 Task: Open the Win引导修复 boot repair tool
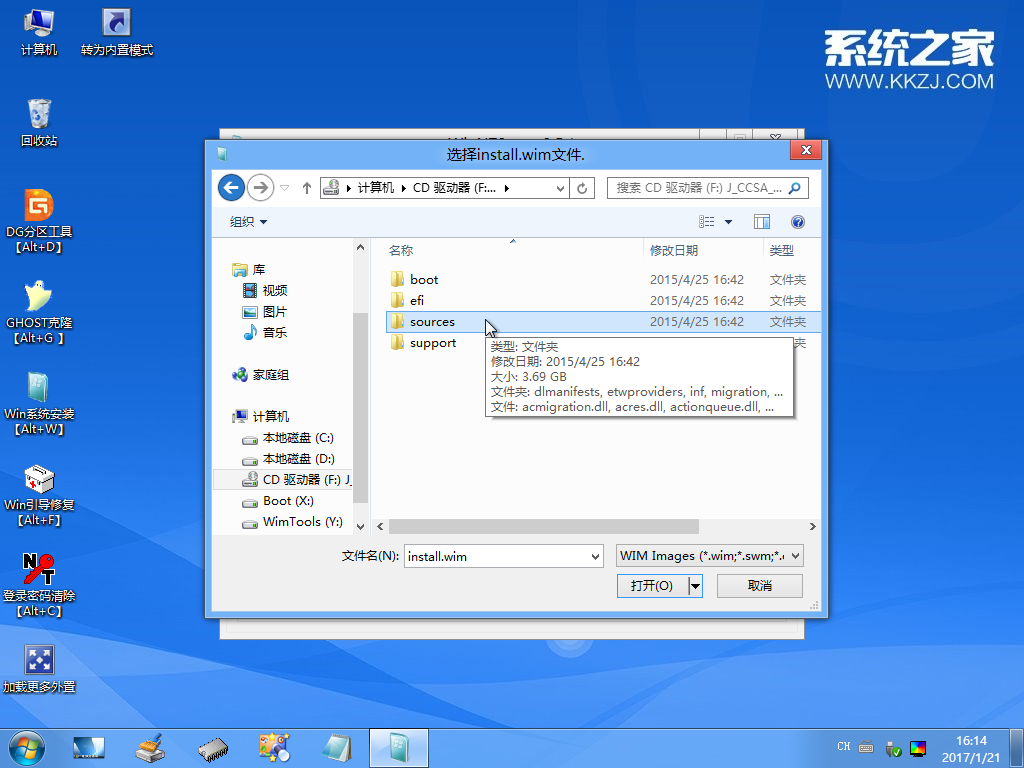(39, 488)
